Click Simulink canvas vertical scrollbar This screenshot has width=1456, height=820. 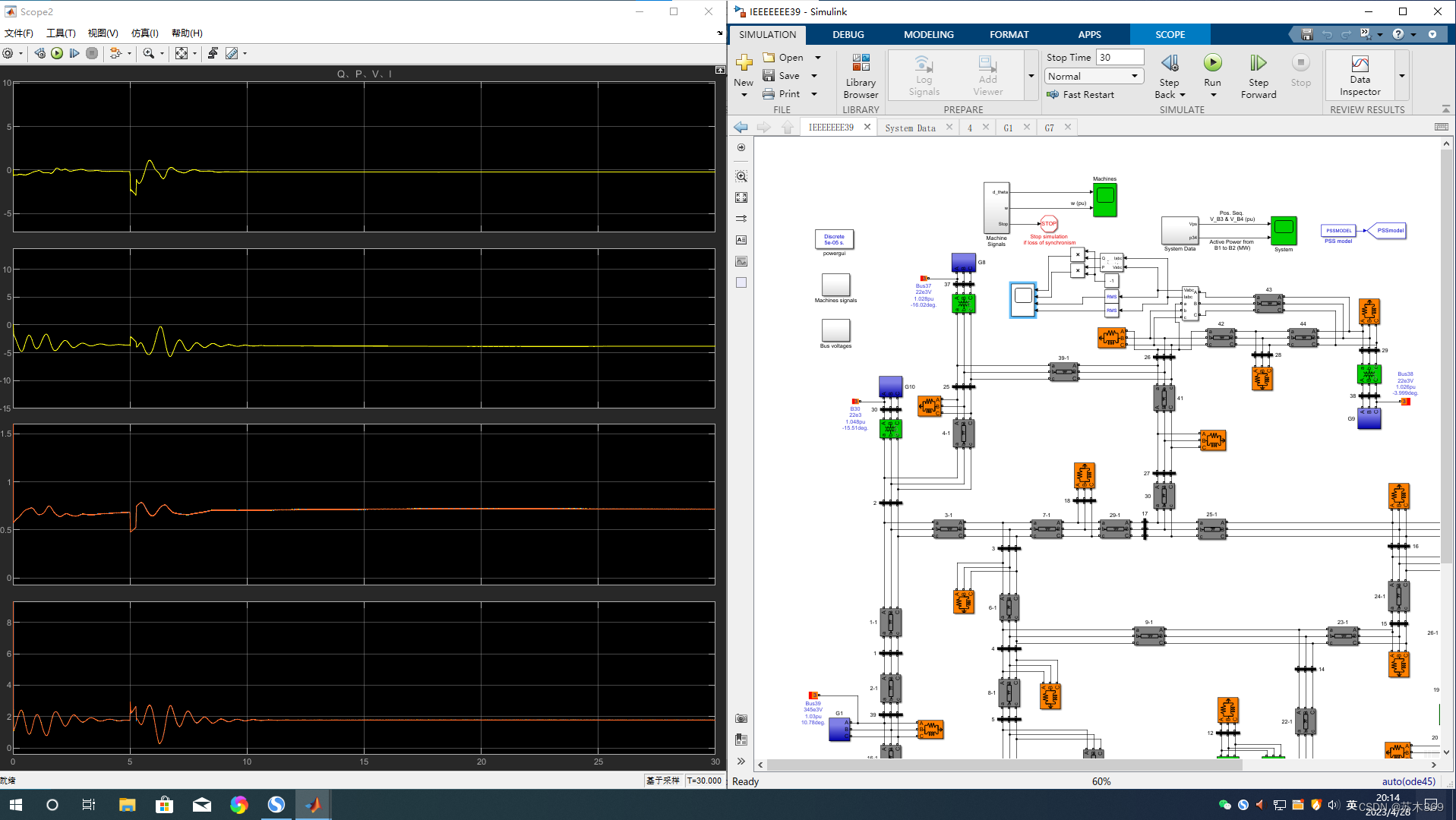point(1445,357)
